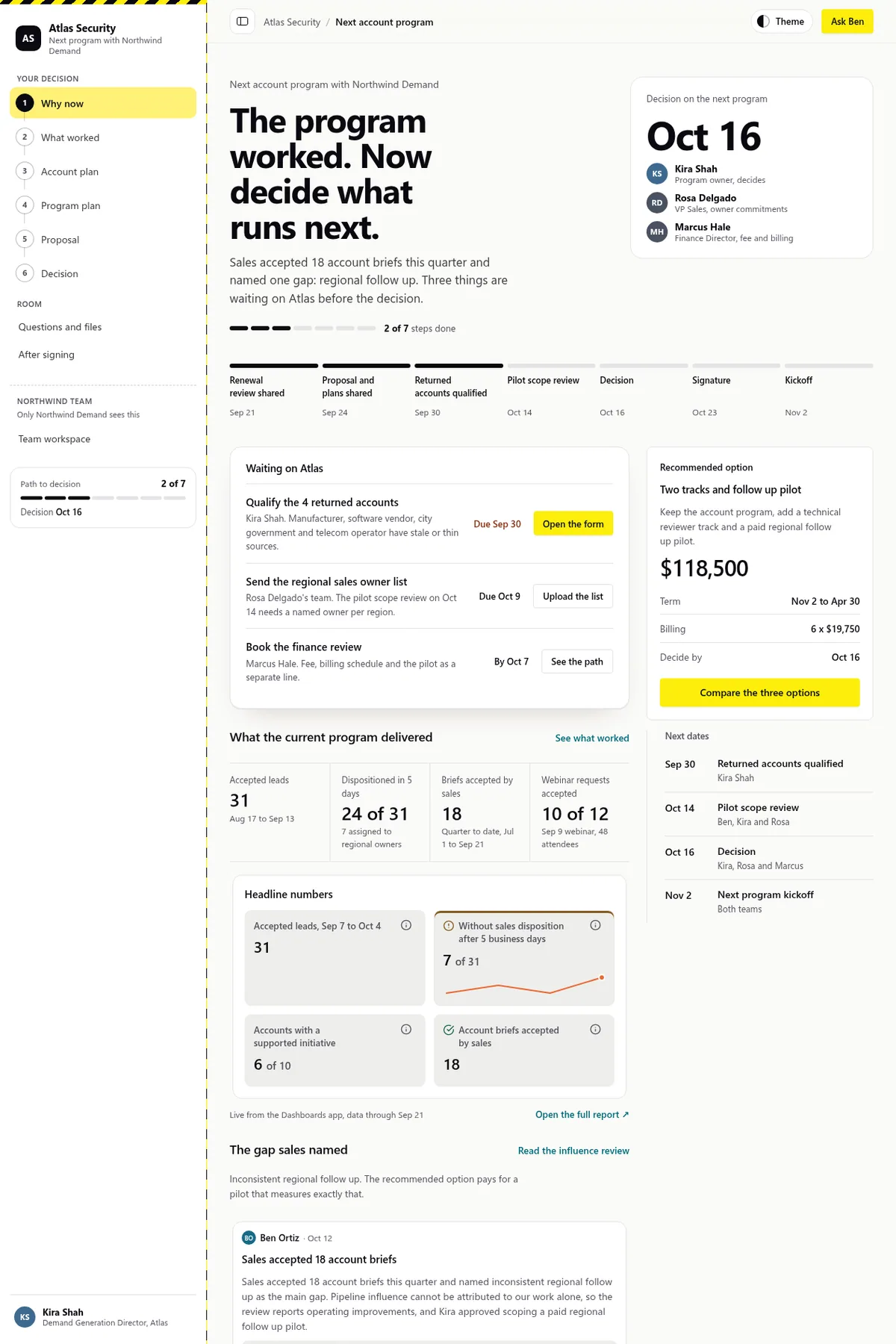The image size is (896, 1344).
Task: Select the Proposal and plans shared milestone
Action: tap(366, 391)
